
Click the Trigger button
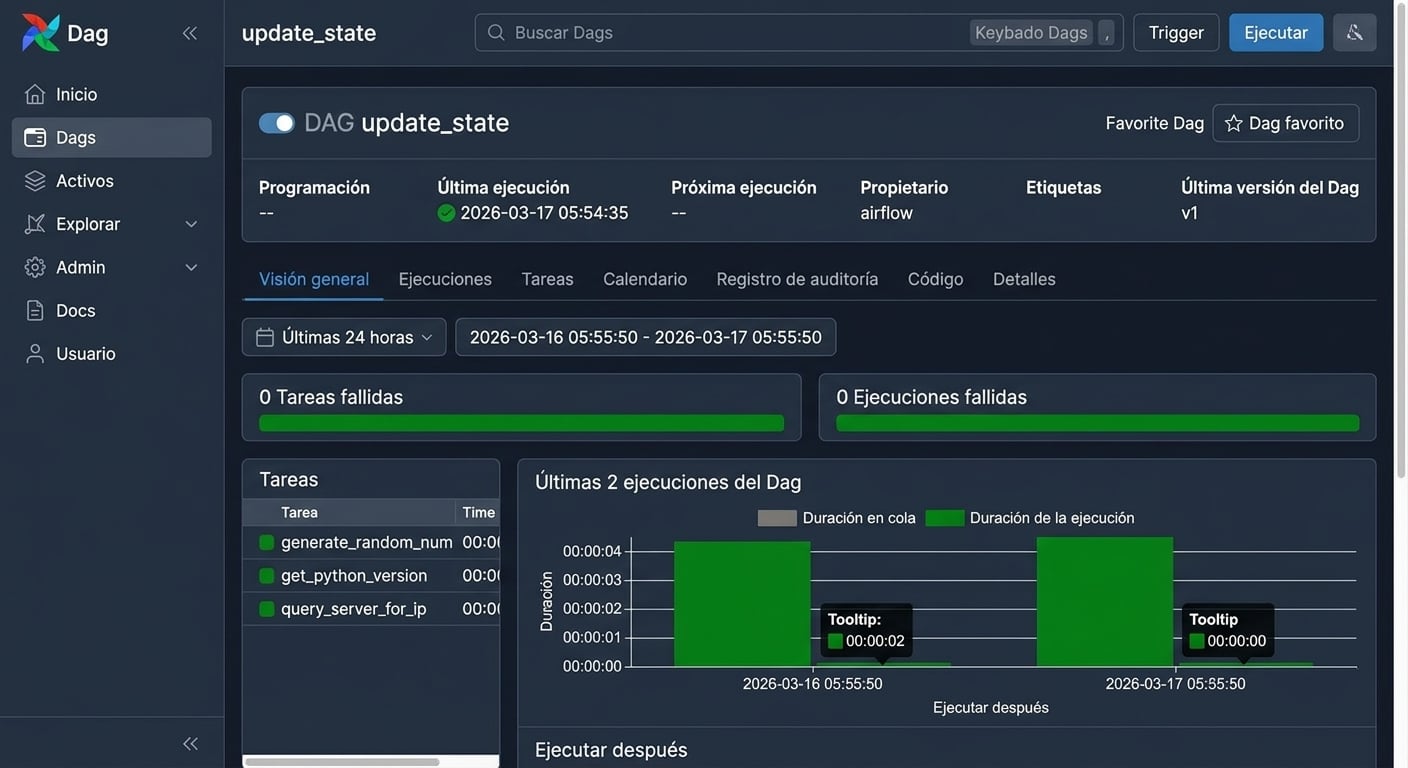pos(1176,33)
